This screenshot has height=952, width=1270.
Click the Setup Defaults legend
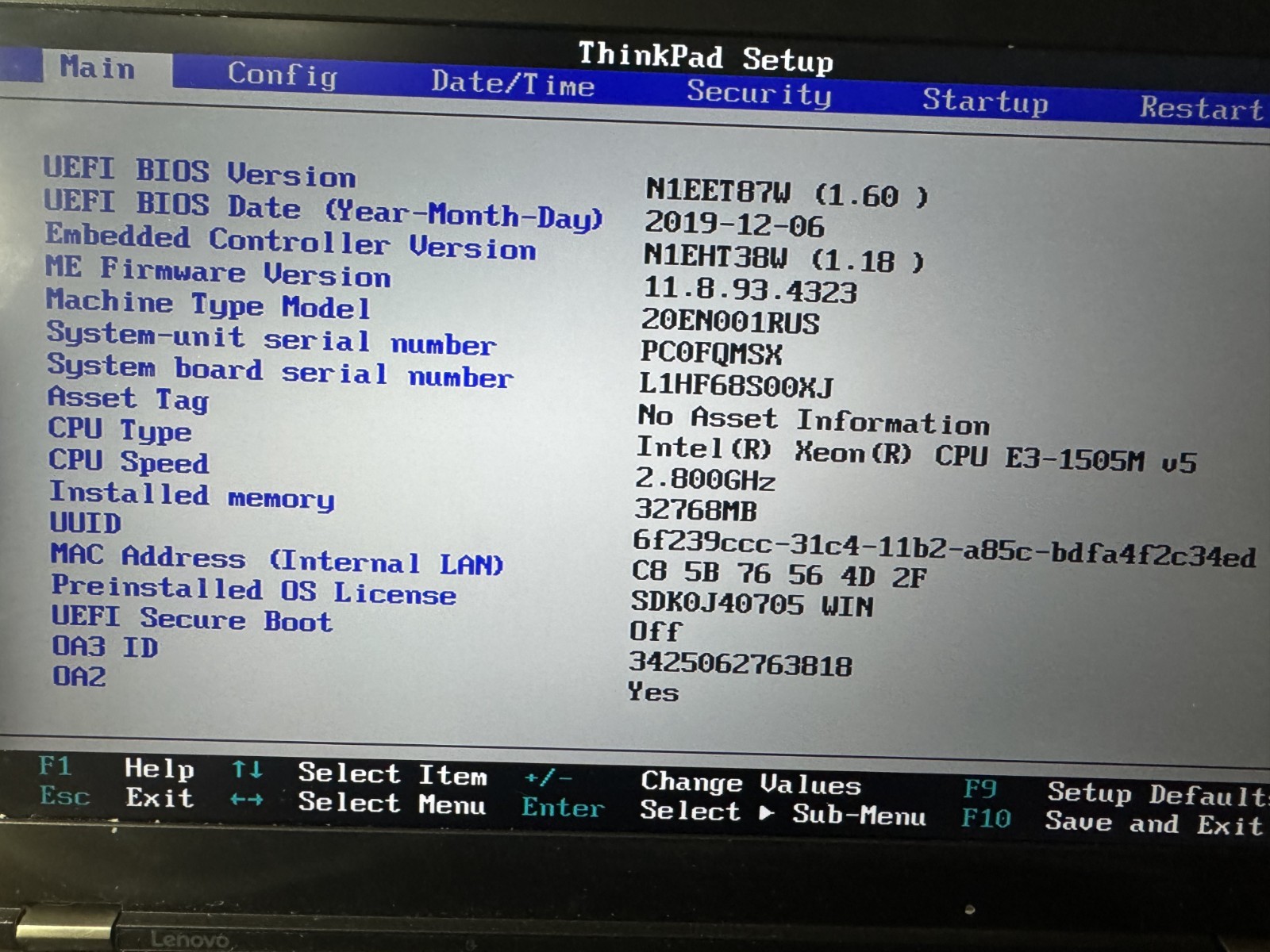(x=1157, y=793)
